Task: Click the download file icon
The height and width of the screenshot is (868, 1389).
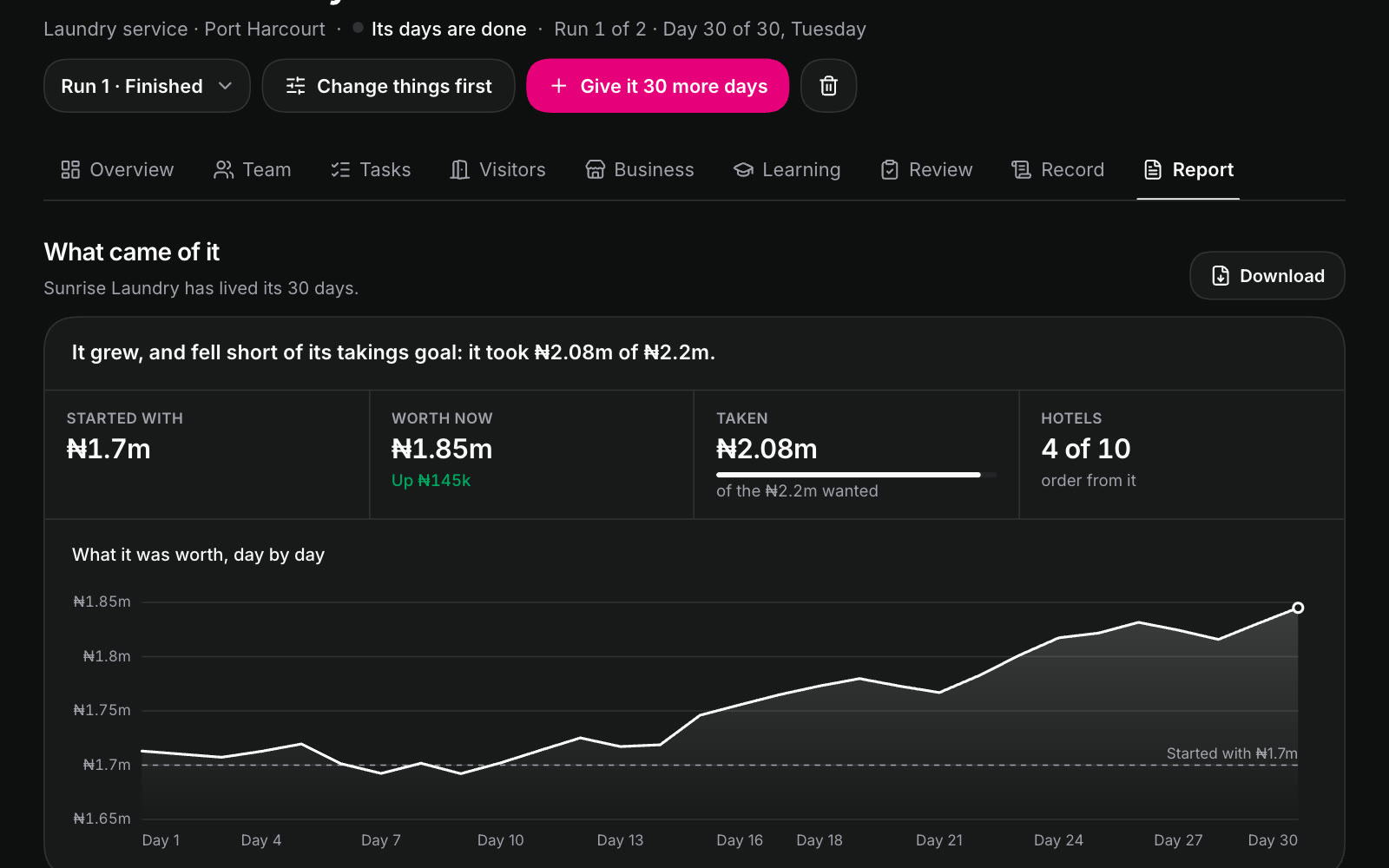Action: (x=1221, y=276)
